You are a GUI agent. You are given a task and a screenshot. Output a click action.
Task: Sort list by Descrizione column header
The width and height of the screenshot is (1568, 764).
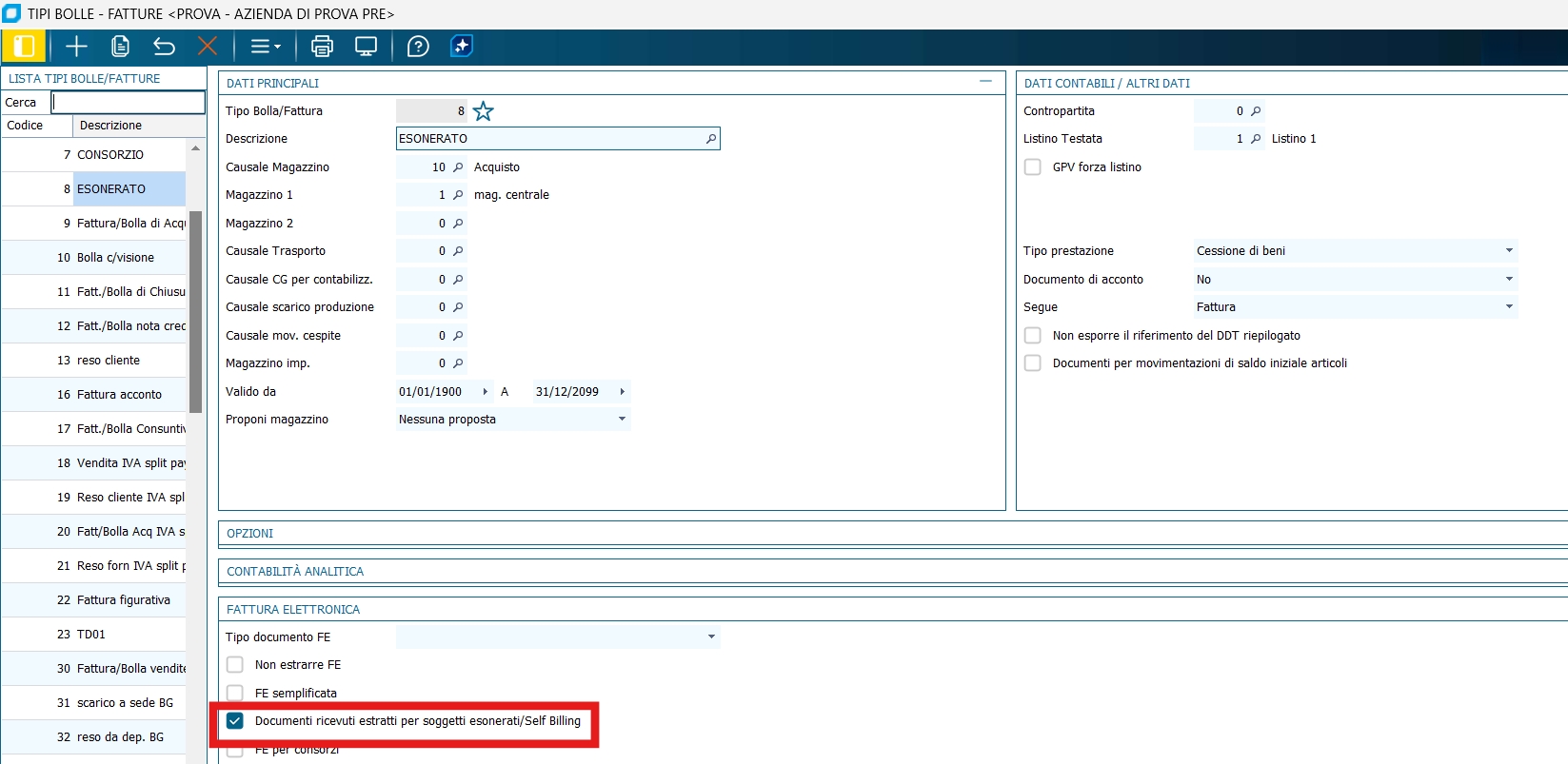click(x=139, y=126)
